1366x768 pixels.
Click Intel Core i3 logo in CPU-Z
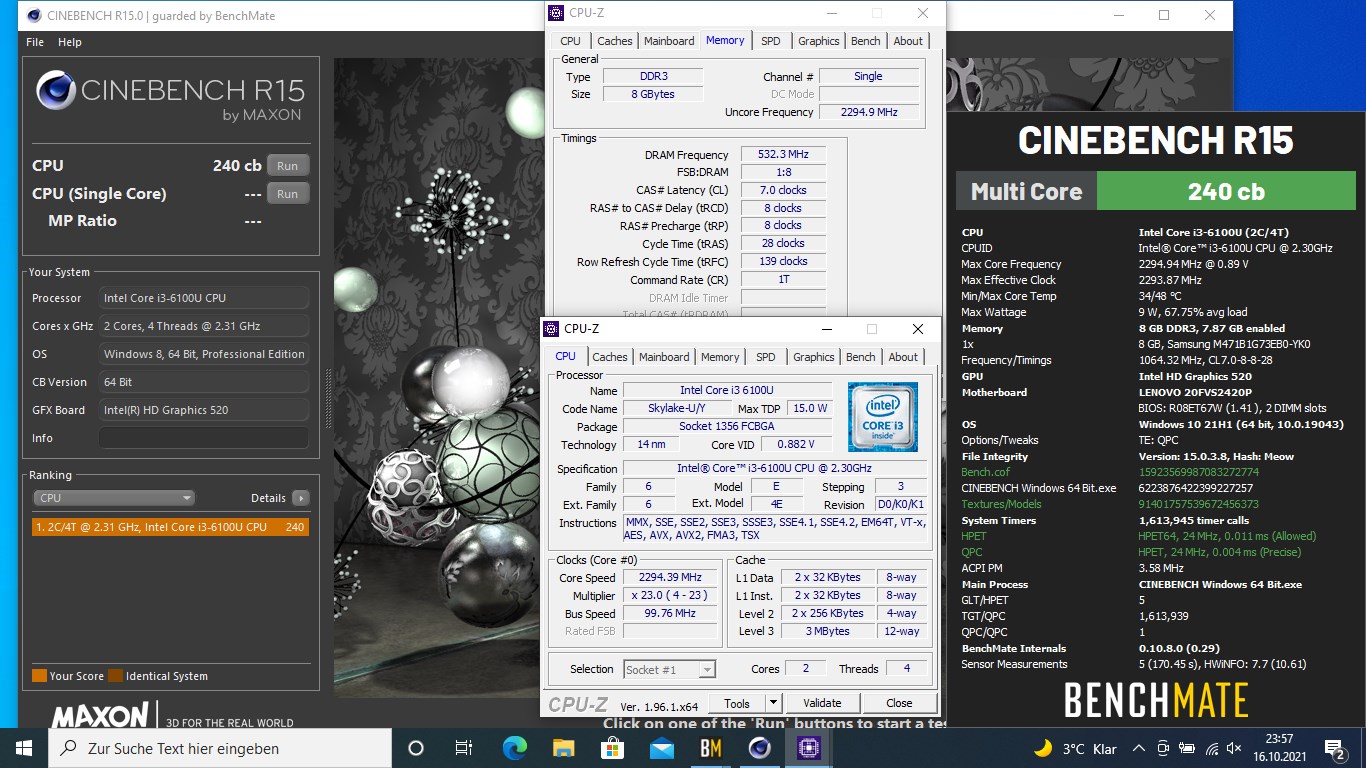tap(882, 416)
